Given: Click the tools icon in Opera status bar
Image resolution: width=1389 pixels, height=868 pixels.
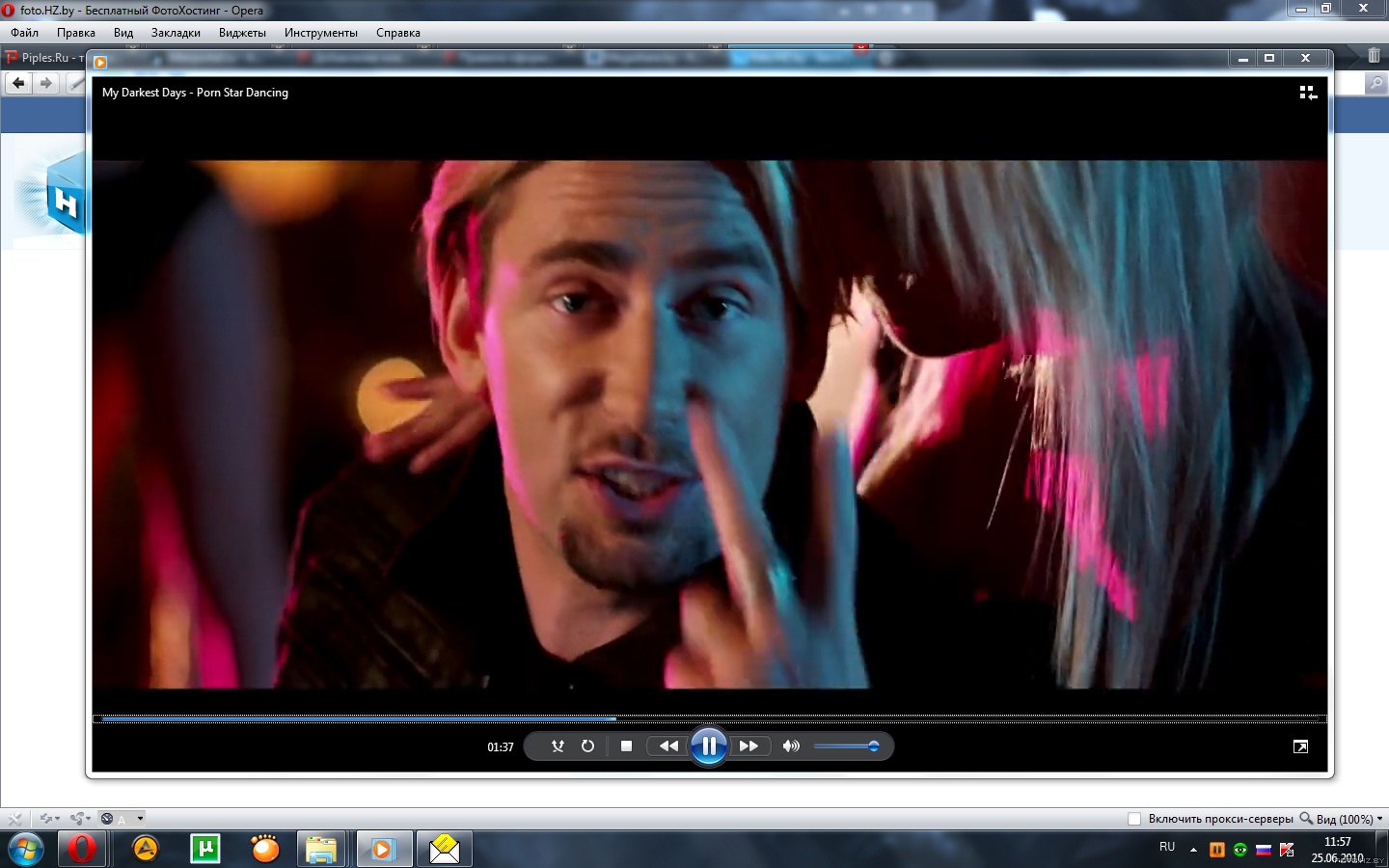Looking at the screenshot, I should point(14,819).
